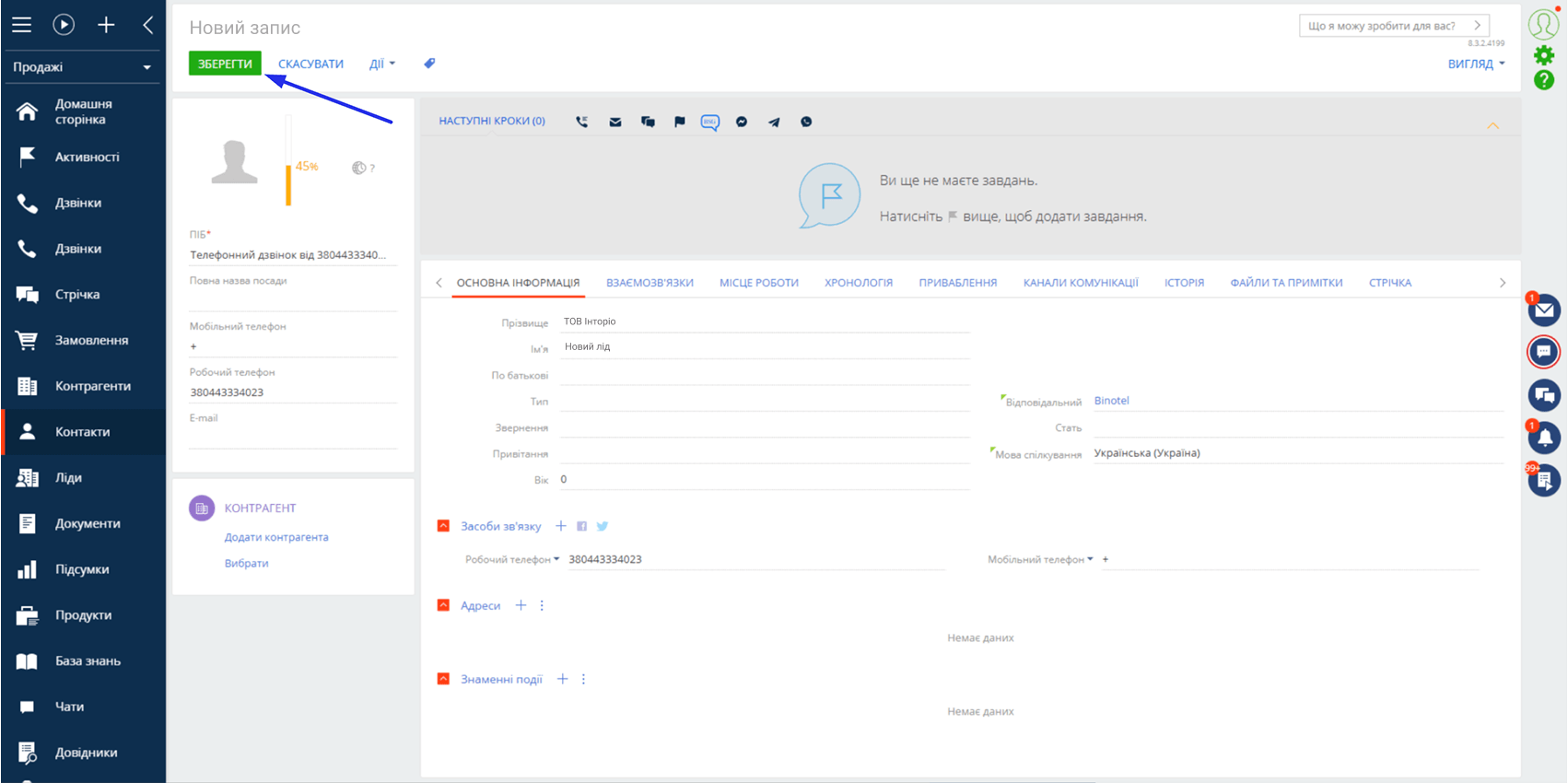The width and height of the screenshot is (1568, 783).
Task: Click the СКАСУВАТИ cancel button
Action: (310, 64)
